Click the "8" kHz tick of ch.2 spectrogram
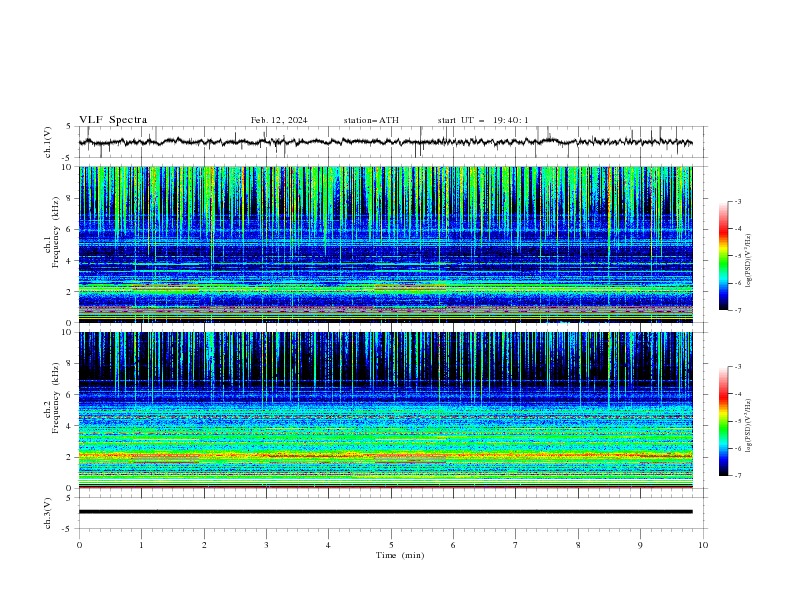The height and width of the screenshot is (612, 792). pyautogui.click(x=70, y=364)
